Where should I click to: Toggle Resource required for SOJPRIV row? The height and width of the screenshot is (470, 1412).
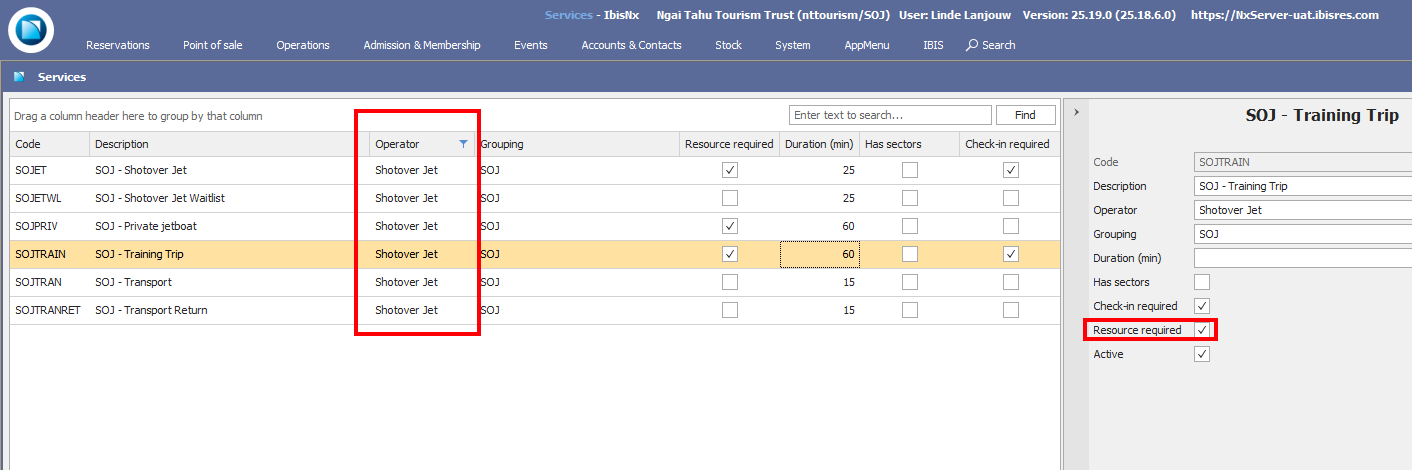pos(730,226)
